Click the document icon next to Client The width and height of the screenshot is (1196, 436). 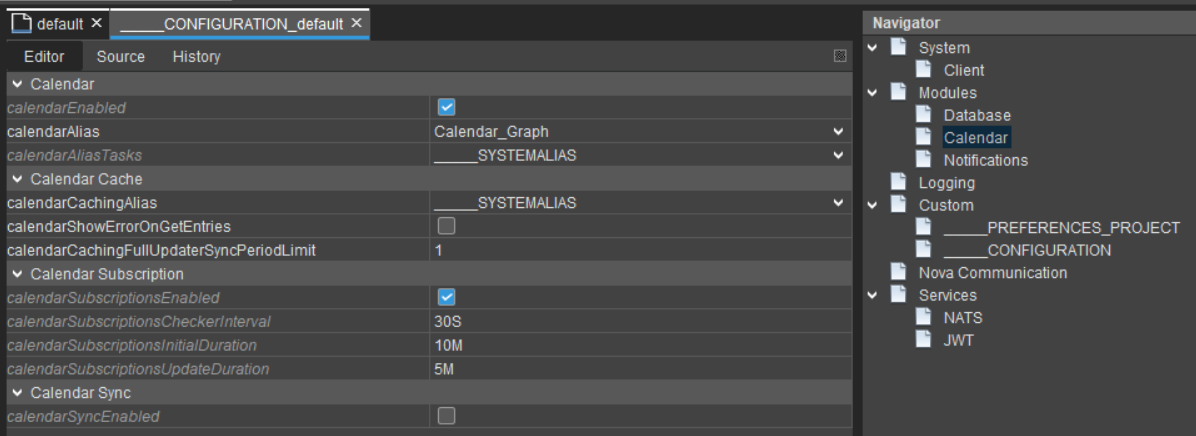click(923, 69)
